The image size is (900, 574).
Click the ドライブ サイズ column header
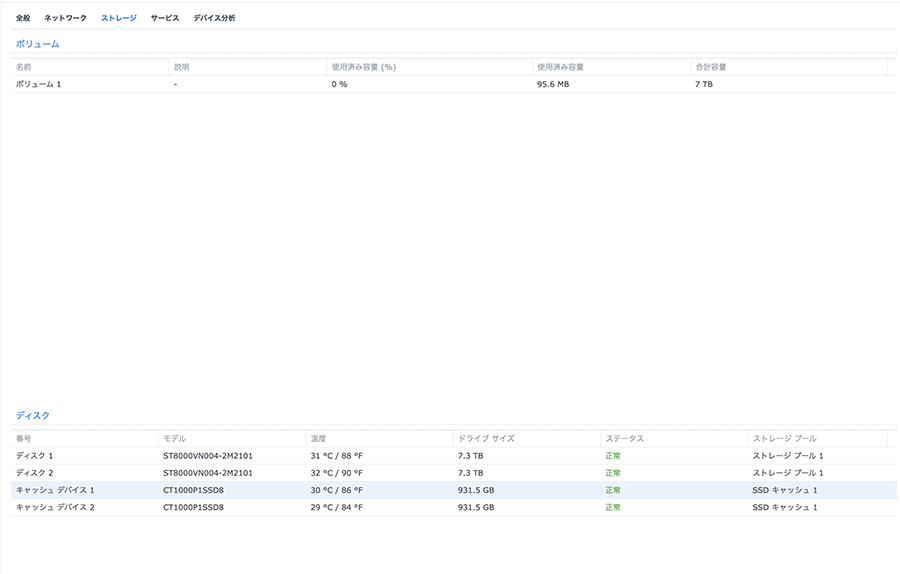tap(486, 439)
